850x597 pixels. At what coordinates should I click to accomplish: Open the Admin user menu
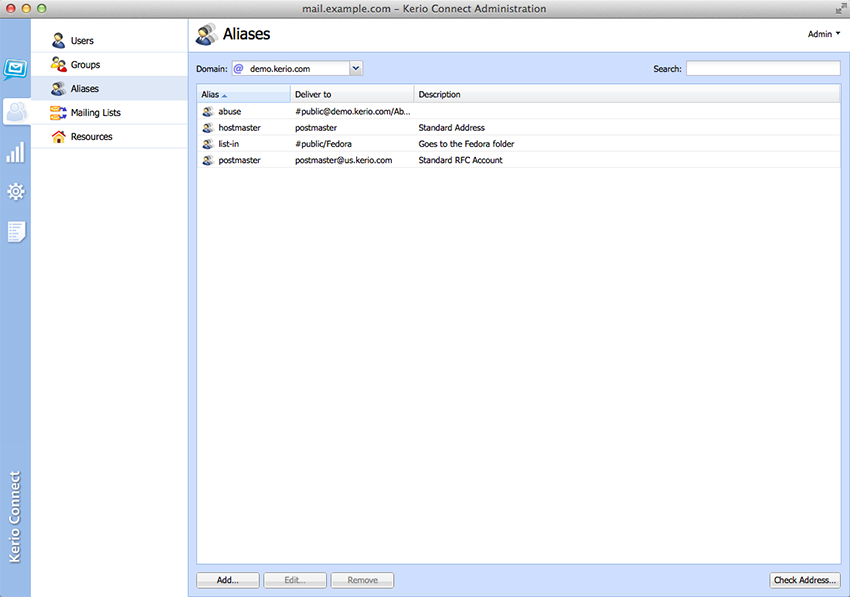point(823,34)
